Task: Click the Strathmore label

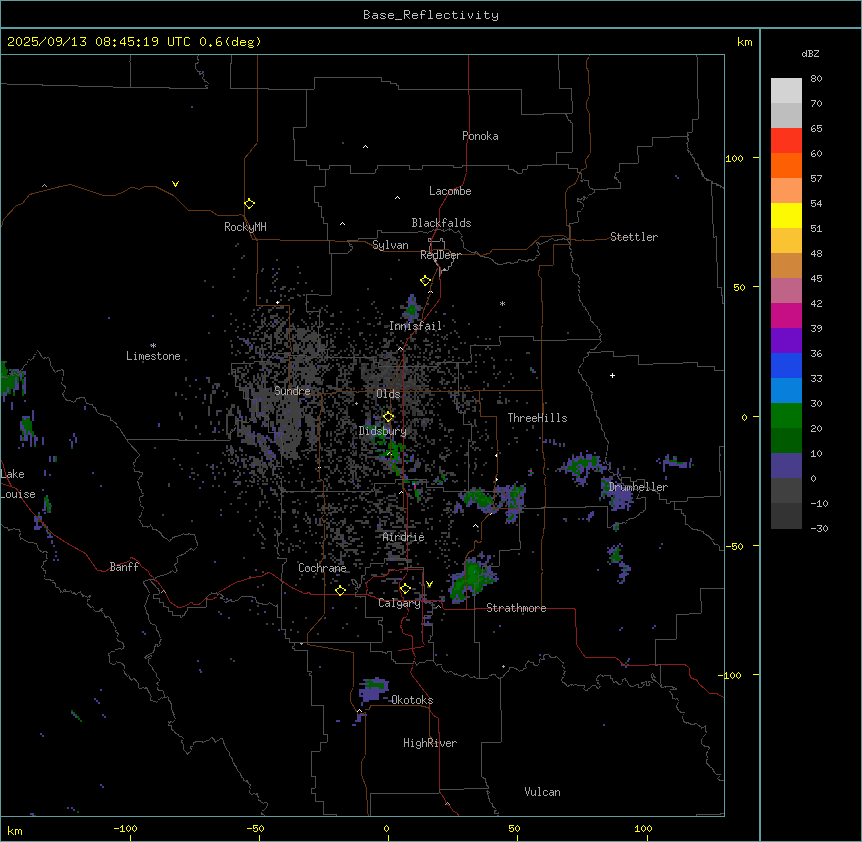Action: pos(516,608)
